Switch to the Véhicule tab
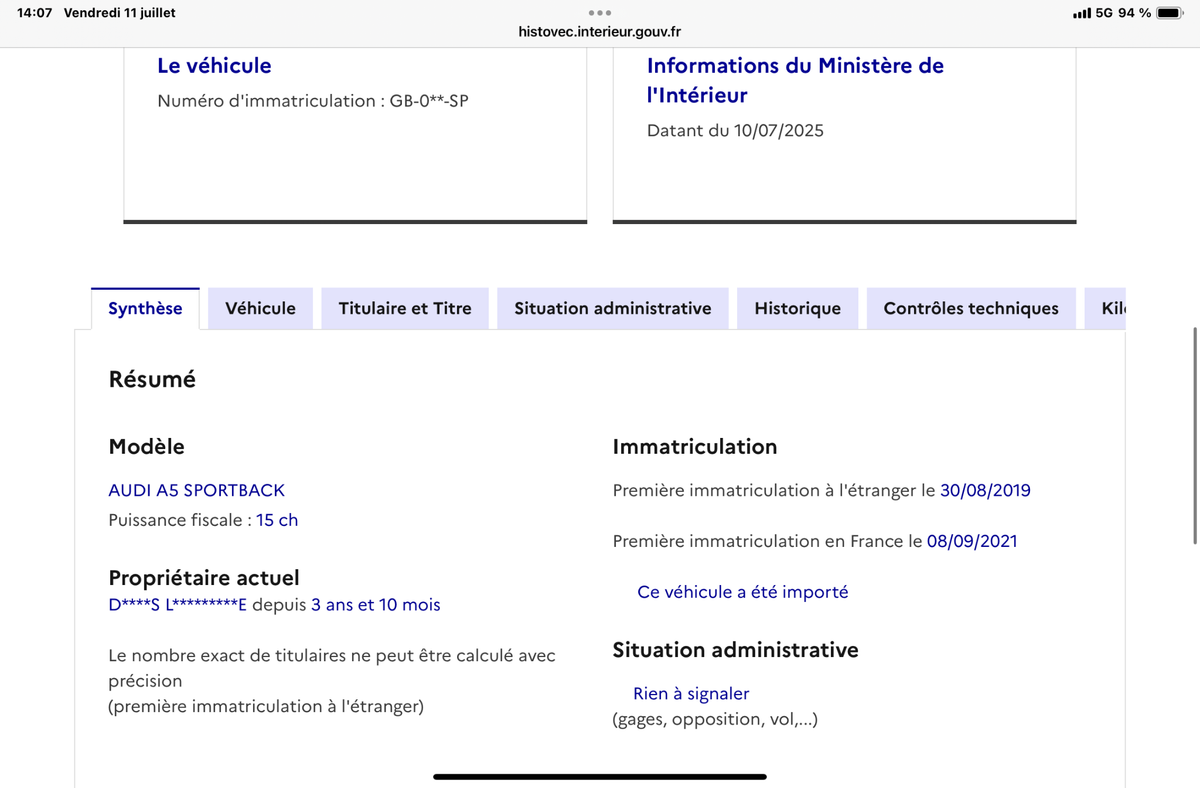 pyautogui.click(x=260, y=308)
